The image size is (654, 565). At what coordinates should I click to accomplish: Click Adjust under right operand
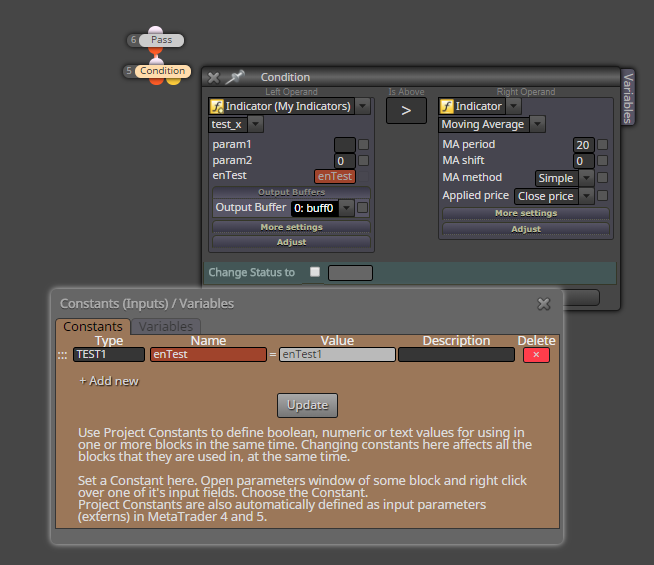point(526,229)
